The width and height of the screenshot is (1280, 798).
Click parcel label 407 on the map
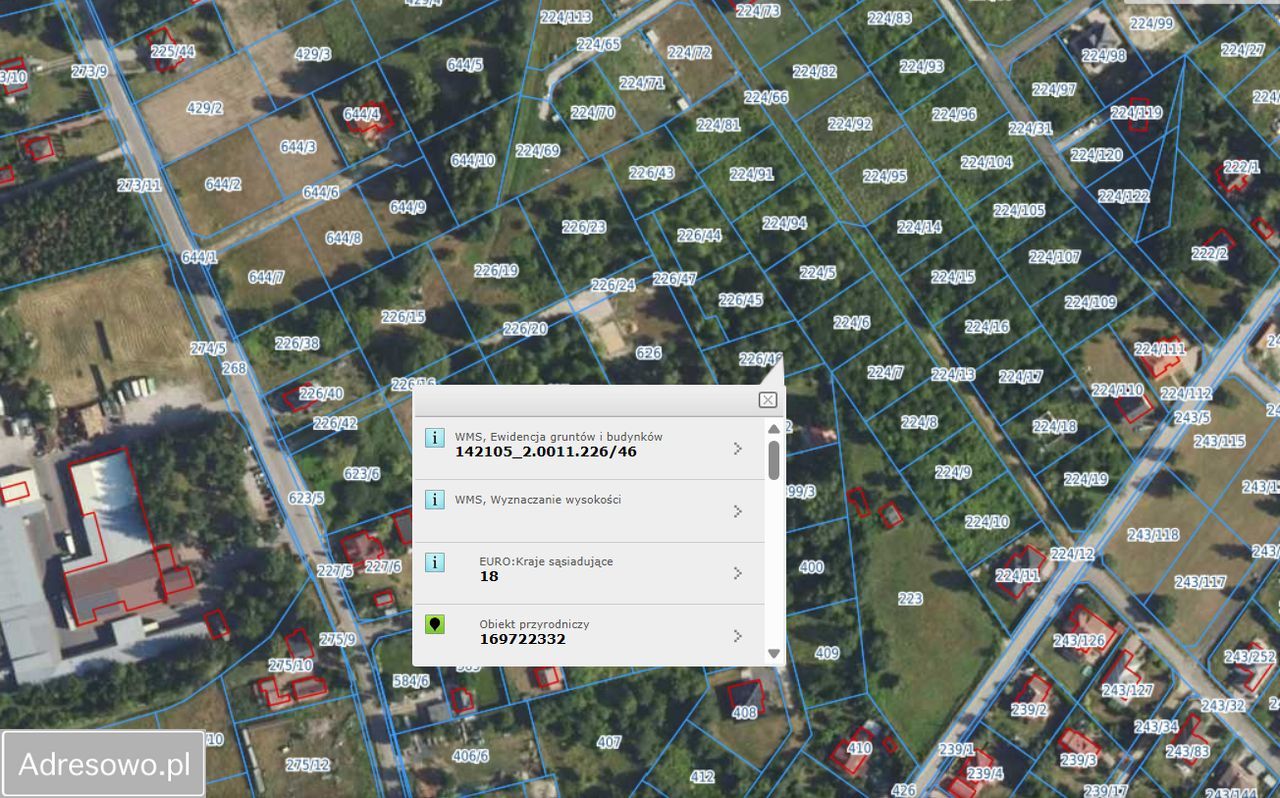(x=609, y=742)
